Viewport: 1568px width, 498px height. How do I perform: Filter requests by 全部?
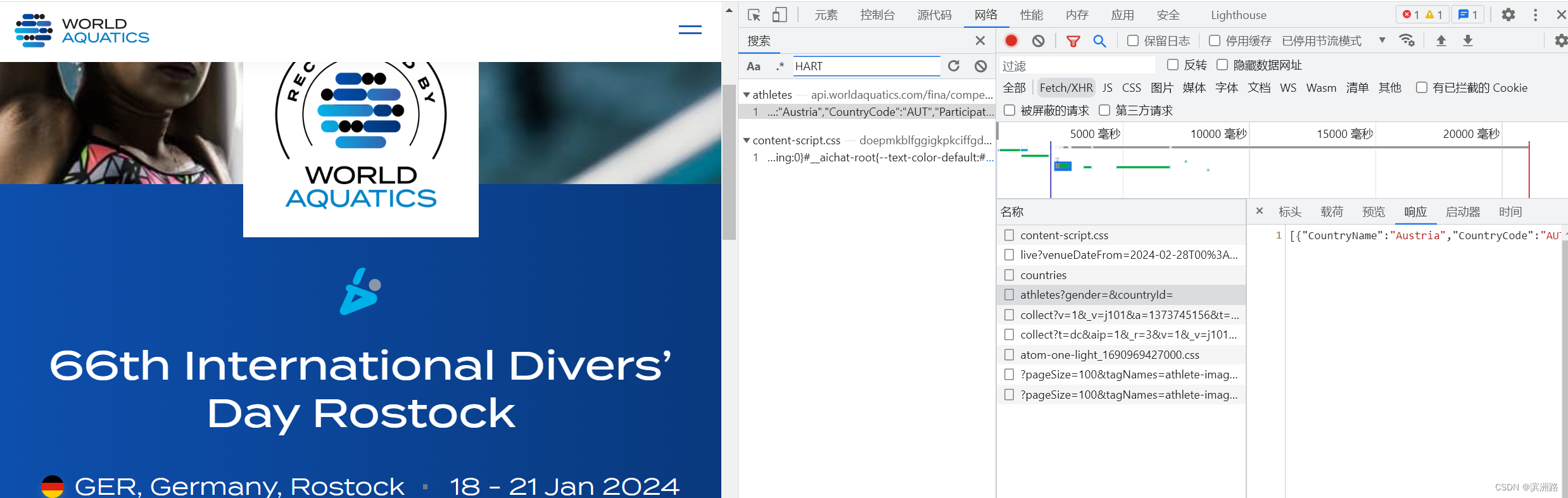click(1015, 88)
